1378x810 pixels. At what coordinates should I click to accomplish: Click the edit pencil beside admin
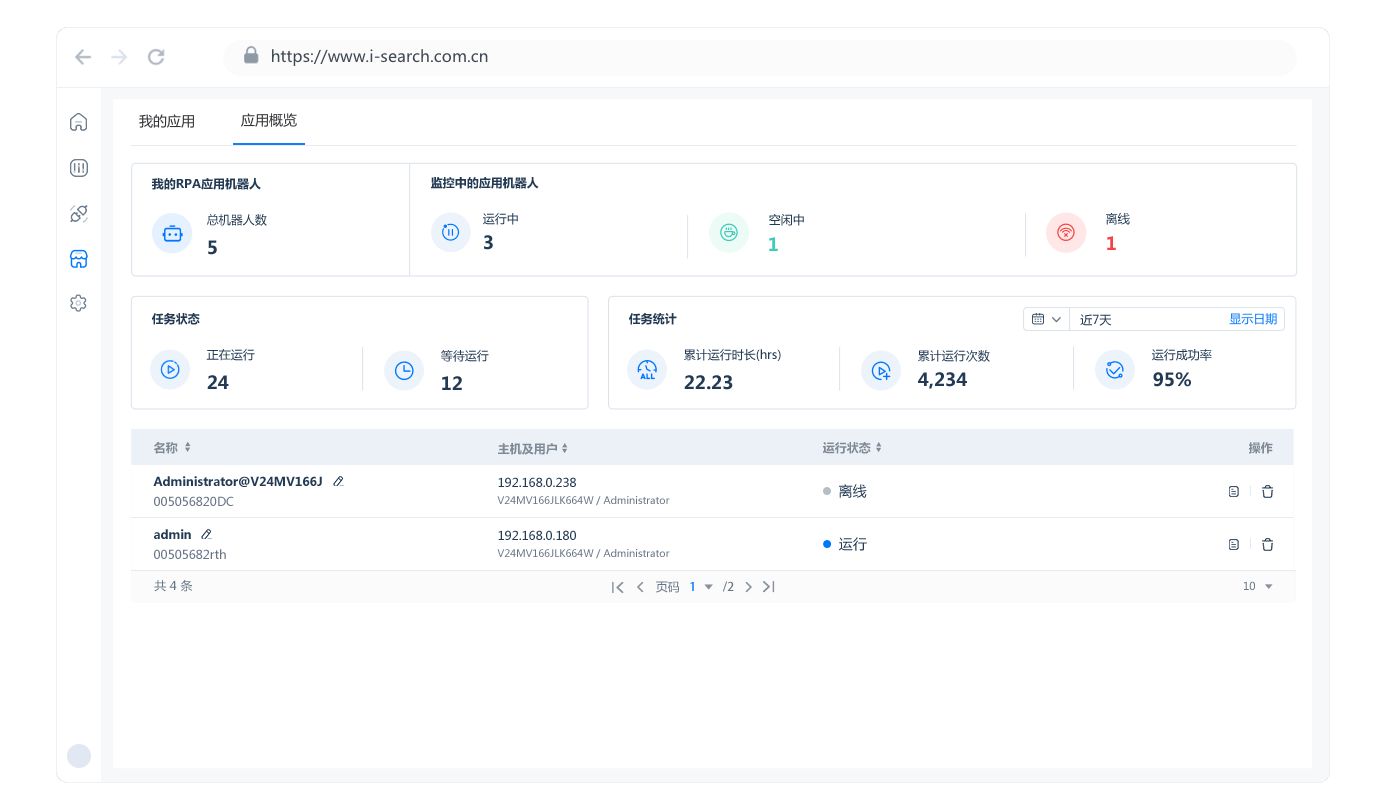pos(206,535)
